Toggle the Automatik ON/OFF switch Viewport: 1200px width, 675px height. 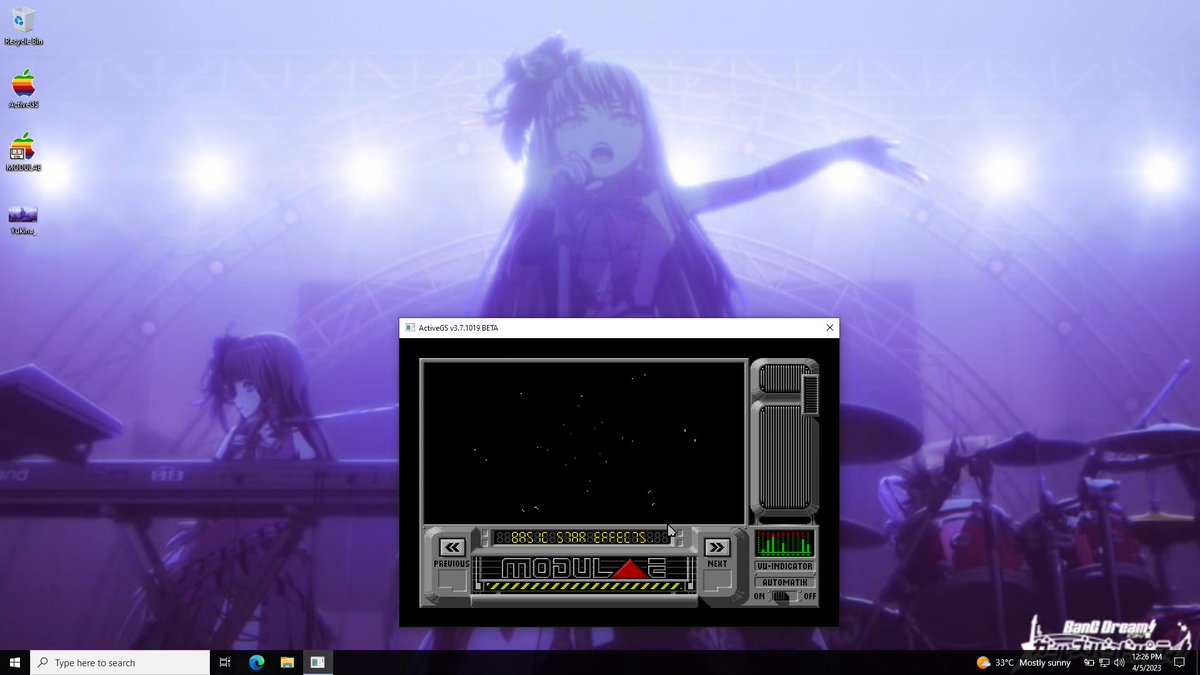tap(785, 596)
